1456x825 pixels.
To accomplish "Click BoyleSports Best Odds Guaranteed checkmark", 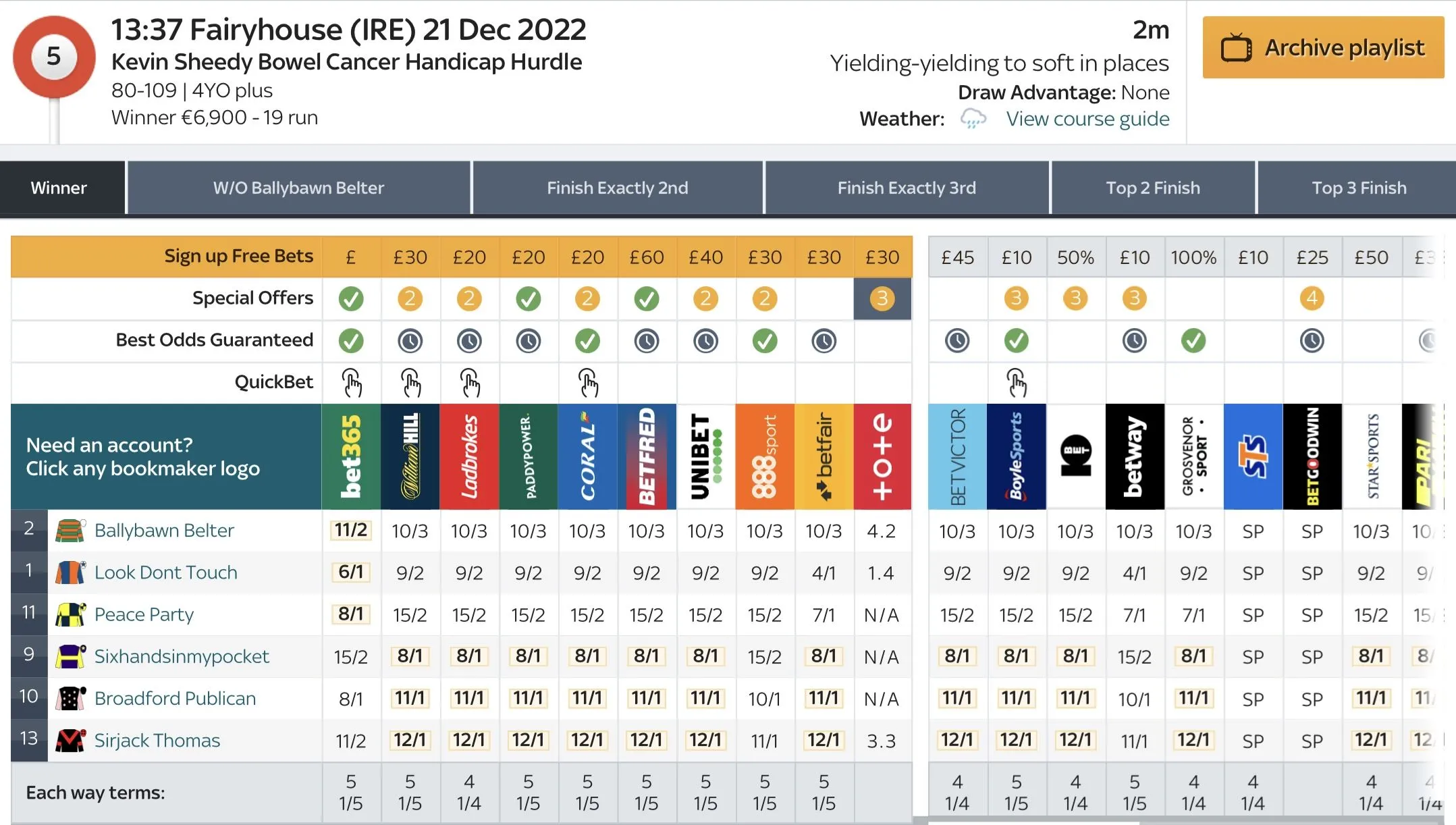I will [1017, 340].
